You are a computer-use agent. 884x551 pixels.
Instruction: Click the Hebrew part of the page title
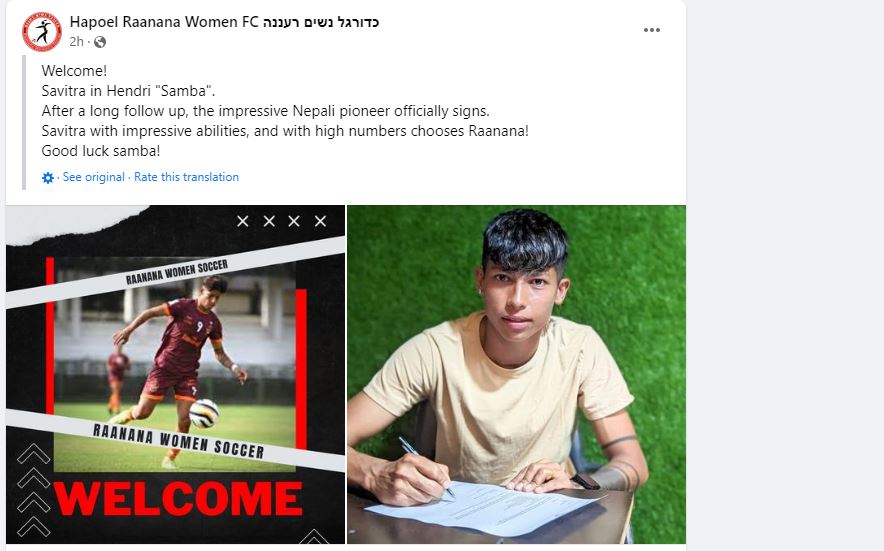point(321,22)
